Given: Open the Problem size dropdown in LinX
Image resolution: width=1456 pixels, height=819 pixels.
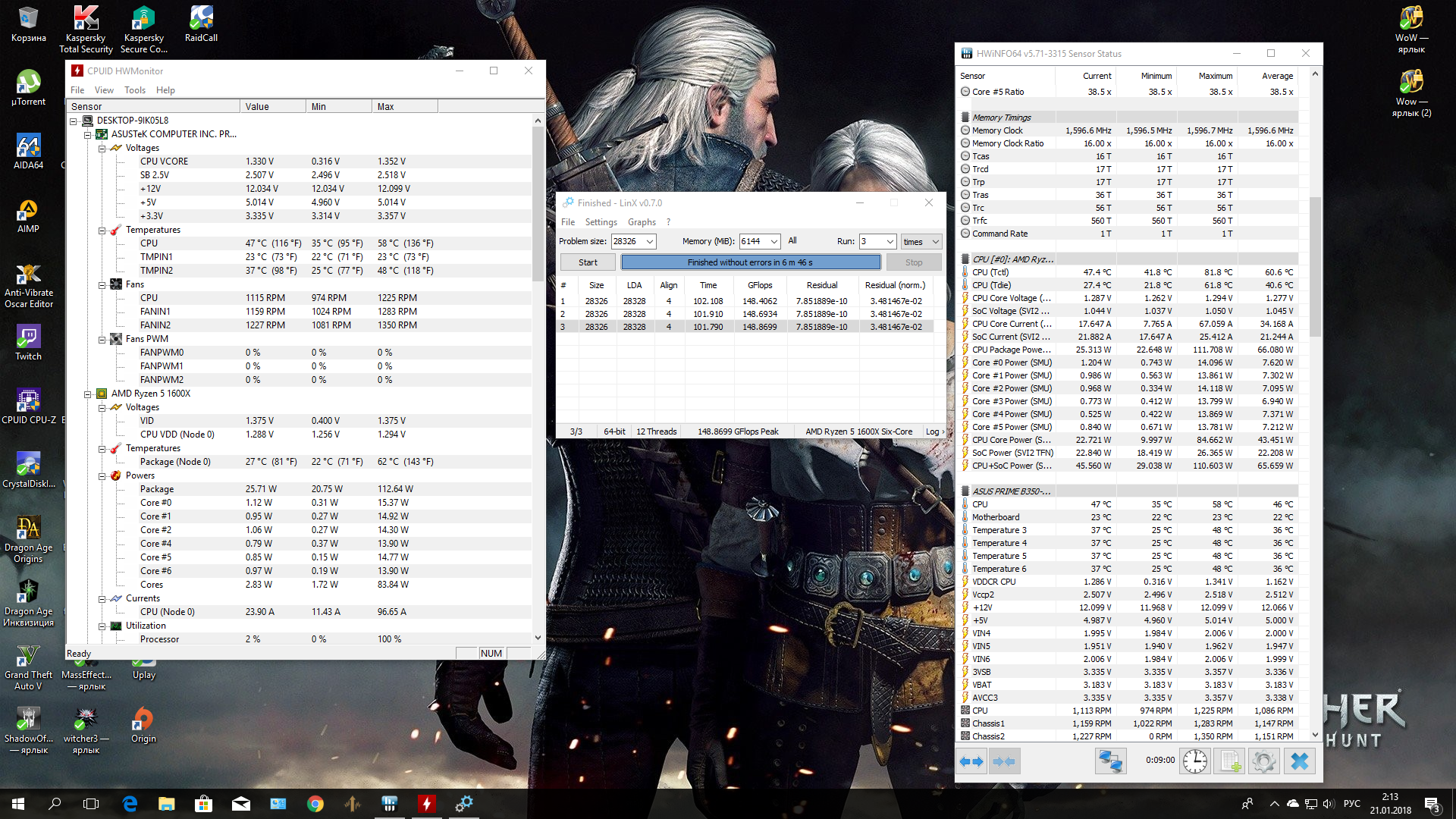Looking at the screenshot, I should click(650, 242).
